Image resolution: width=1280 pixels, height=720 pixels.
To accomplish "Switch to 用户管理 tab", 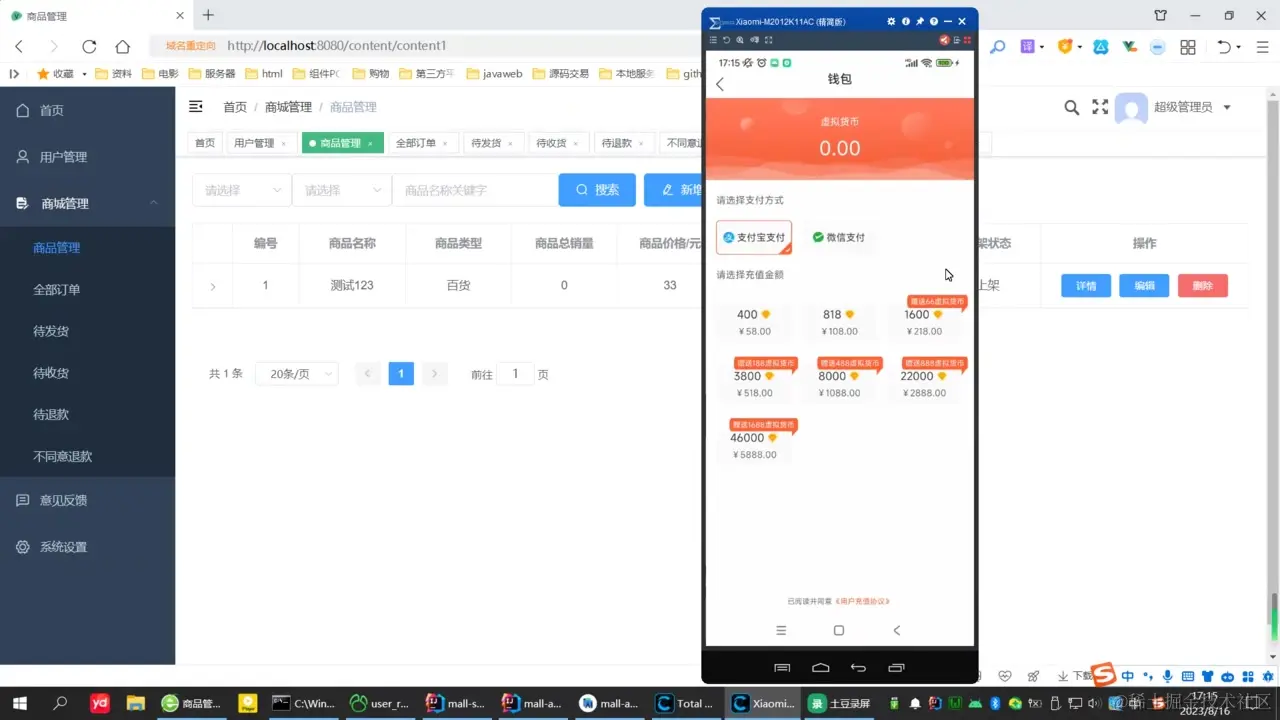I will (x=259, y=143).
